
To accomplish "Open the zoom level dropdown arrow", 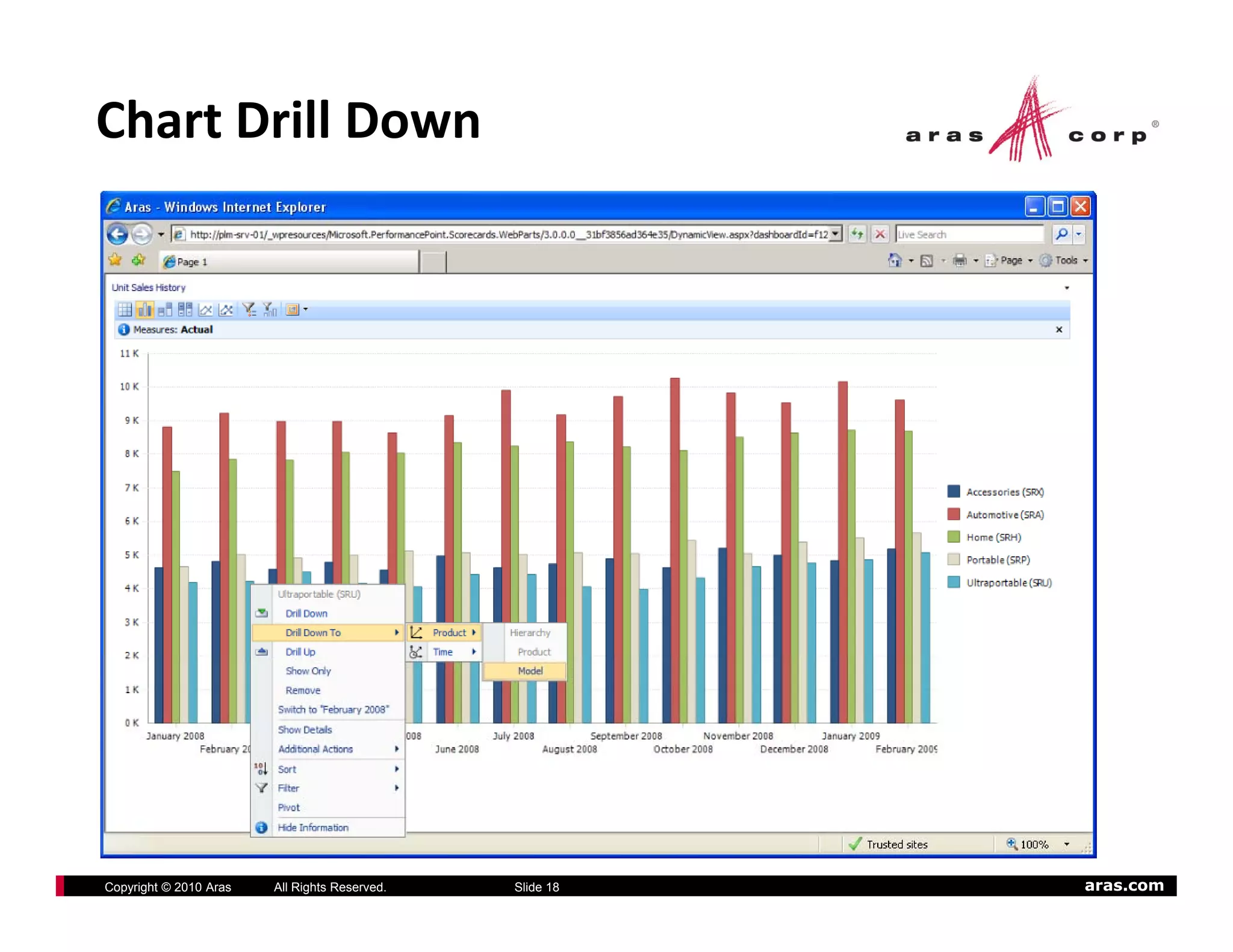I will pos(1067,844).
